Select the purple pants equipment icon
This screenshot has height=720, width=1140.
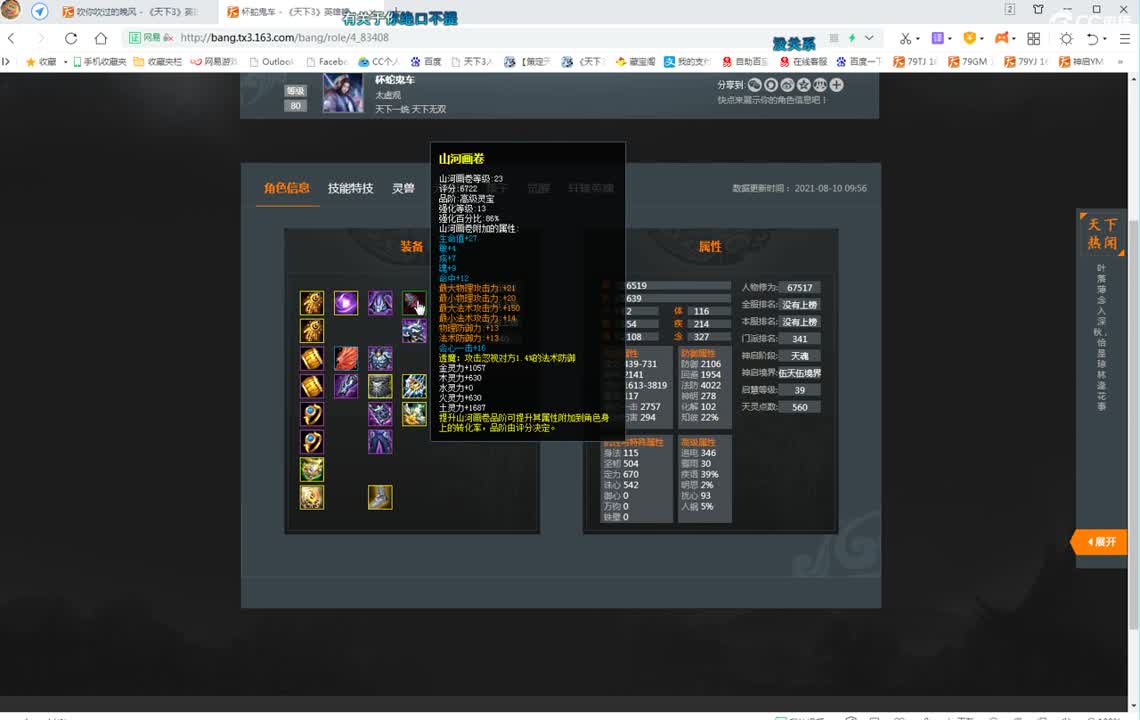380,441
